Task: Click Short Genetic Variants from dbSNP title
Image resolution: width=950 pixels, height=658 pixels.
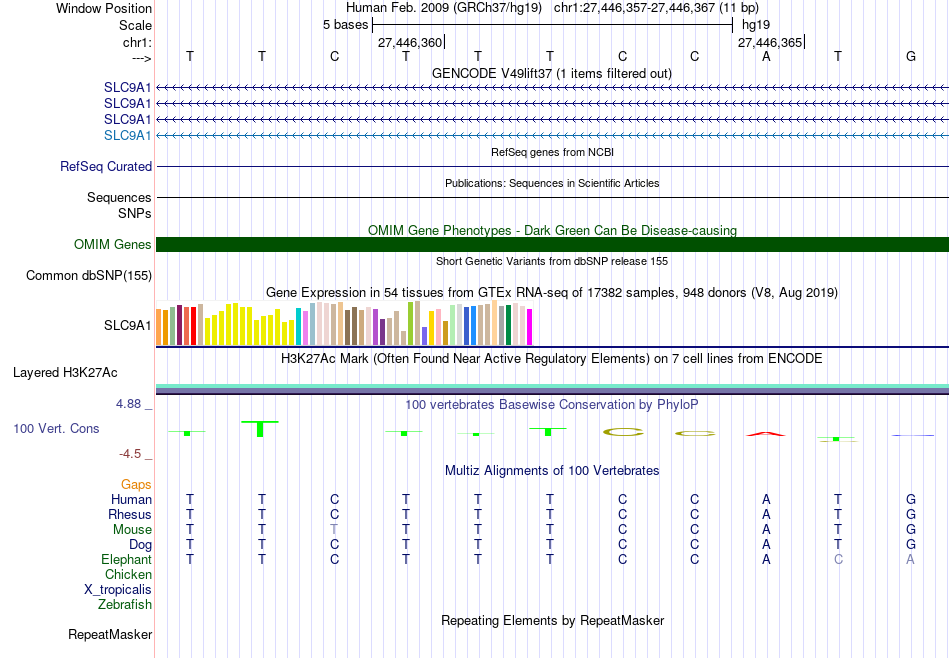Action: (x=552, y=261)
